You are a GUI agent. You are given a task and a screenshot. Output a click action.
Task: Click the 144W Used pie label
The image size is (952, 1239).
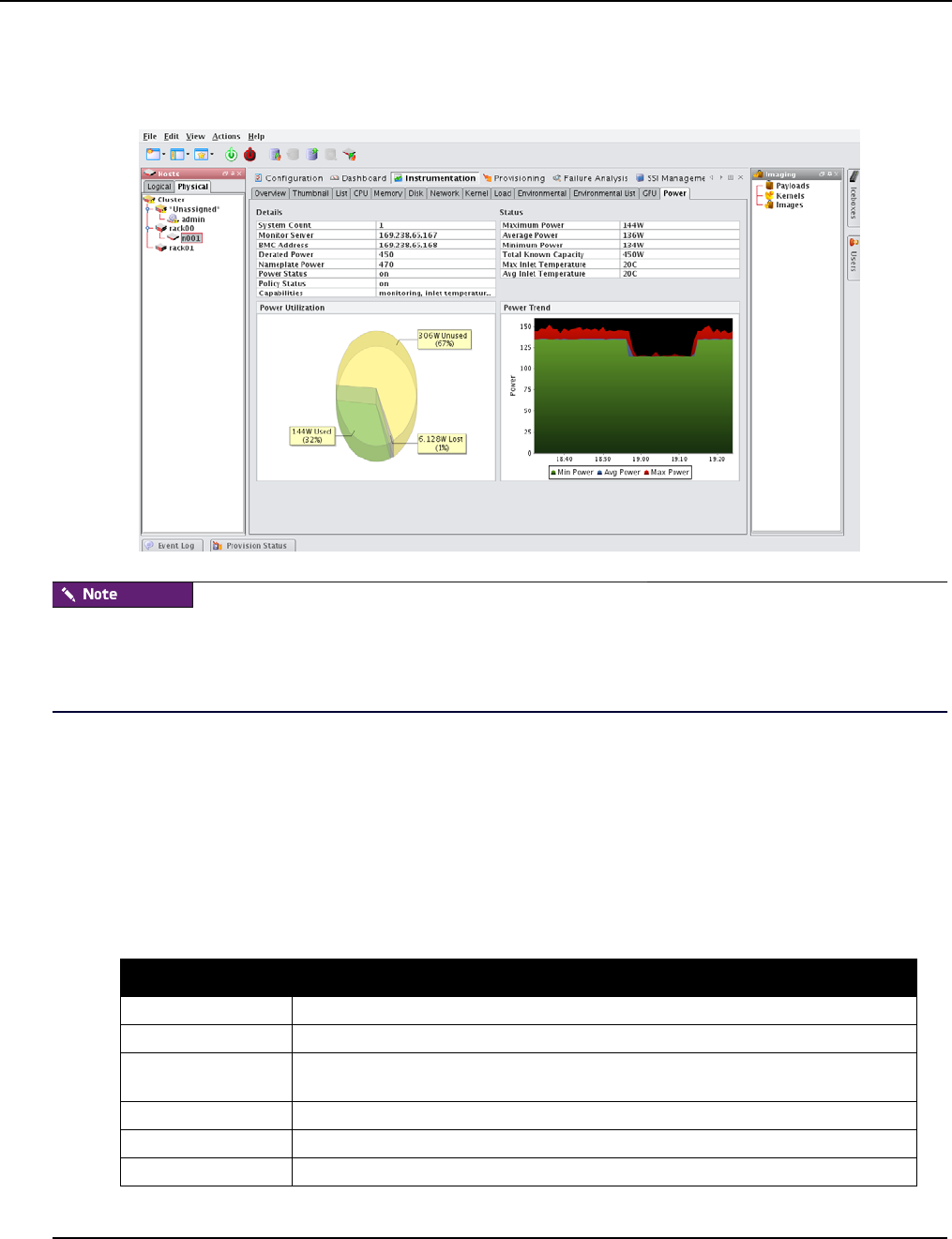[312, 436]
